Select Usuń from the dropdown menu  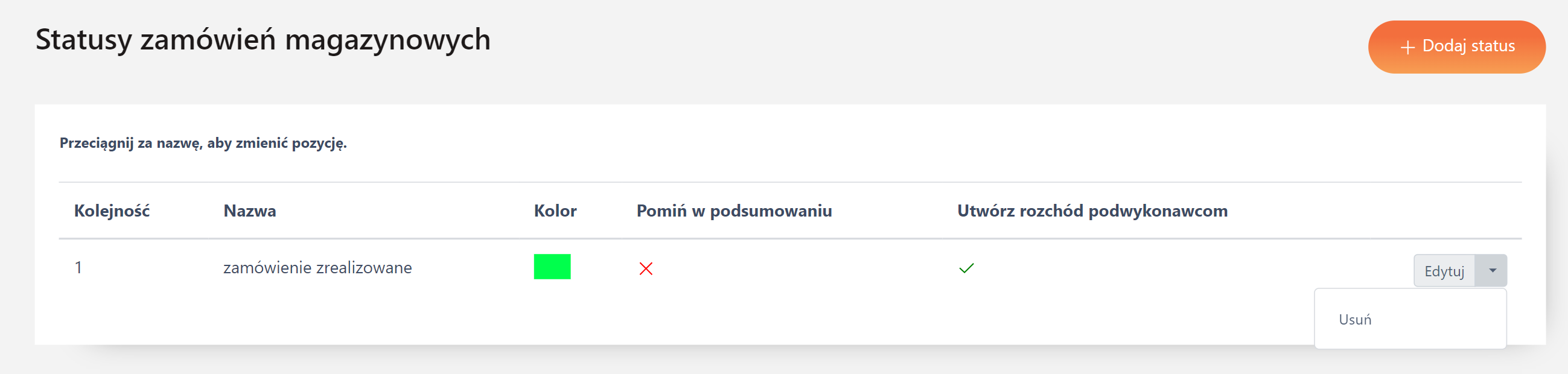1355,319
